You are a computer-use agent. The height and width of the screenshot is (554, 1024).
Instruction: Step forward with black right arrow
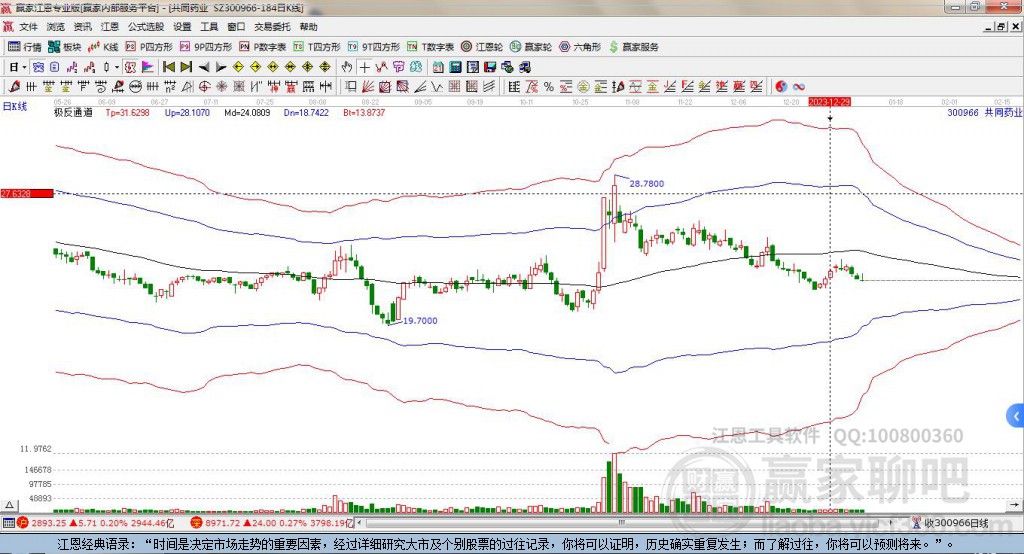221,67
